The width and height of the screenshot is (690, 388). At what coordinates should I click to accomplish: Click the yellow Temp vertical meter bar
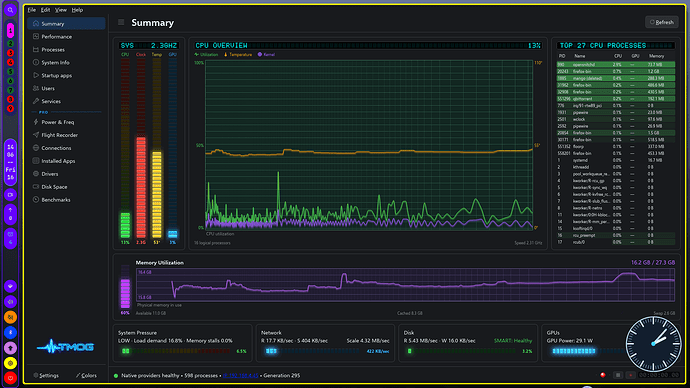click(x=157, y=148)
